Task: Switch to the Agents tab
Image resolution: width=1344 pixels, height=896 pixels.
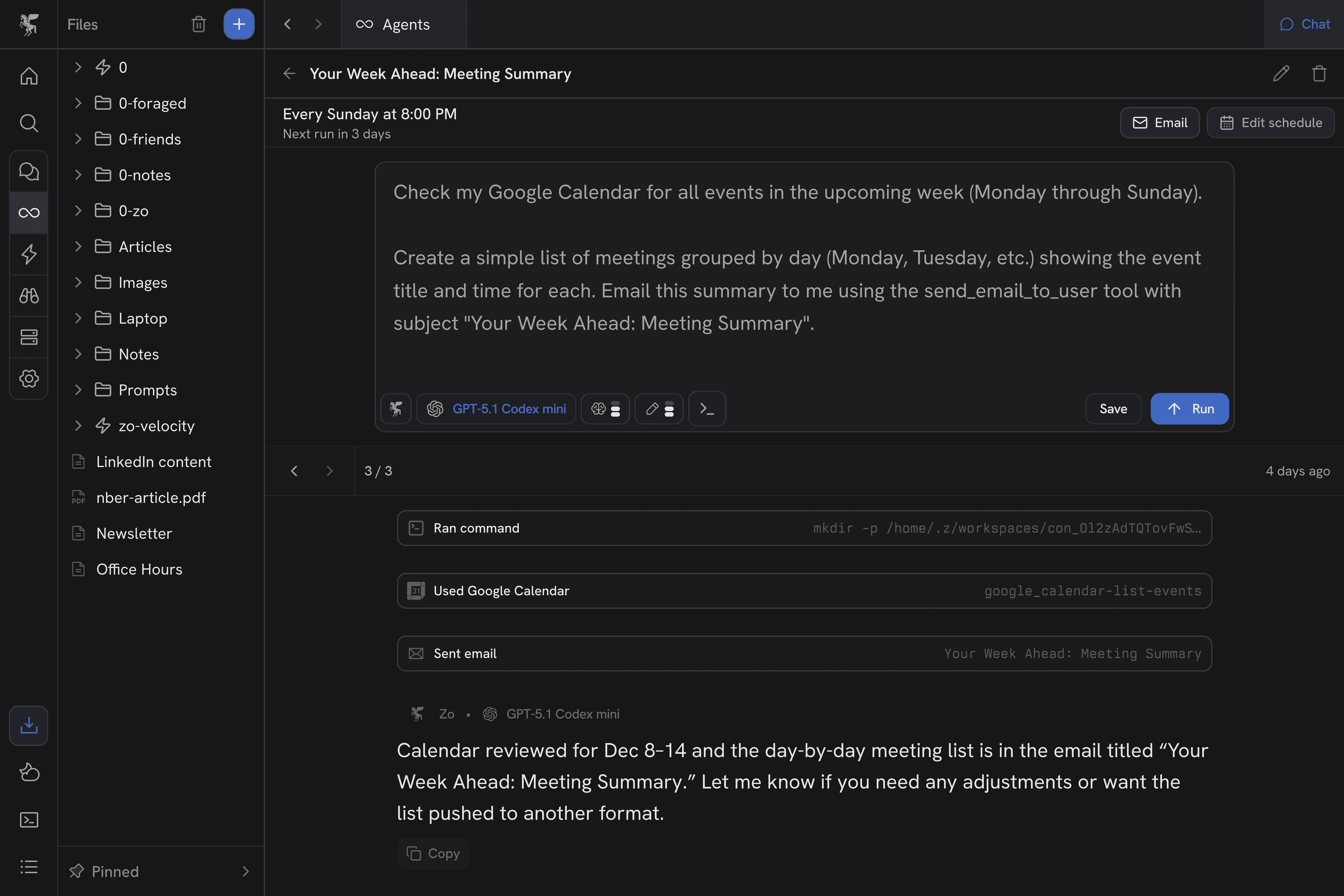Action: [404, 24]
